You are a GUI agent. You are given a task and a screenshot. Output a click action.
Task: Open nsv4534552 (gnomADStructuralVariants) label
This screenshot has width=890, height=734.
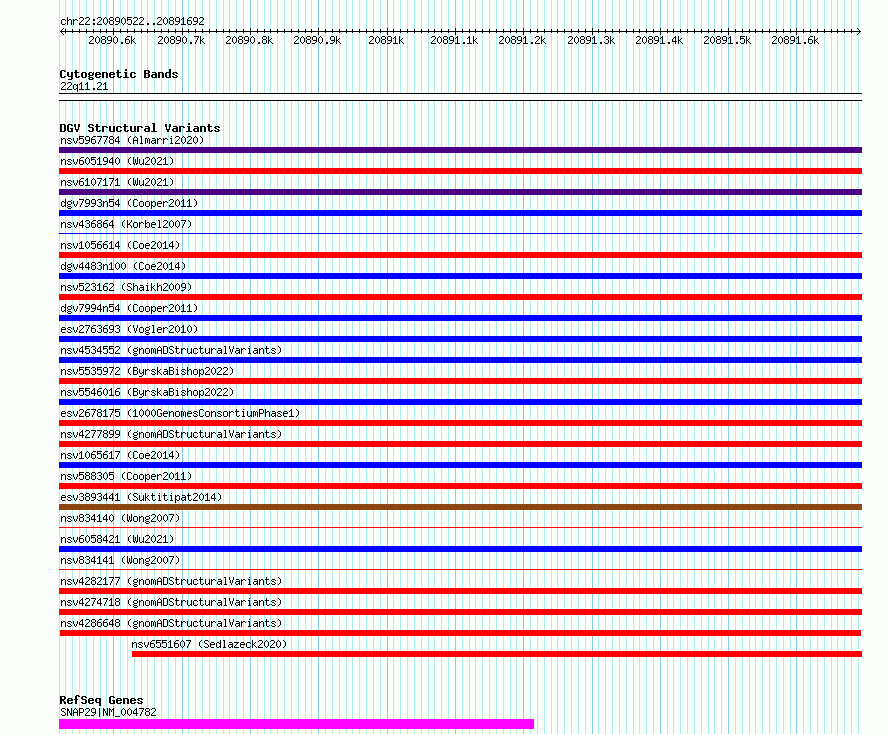click(x=171, y=350)
